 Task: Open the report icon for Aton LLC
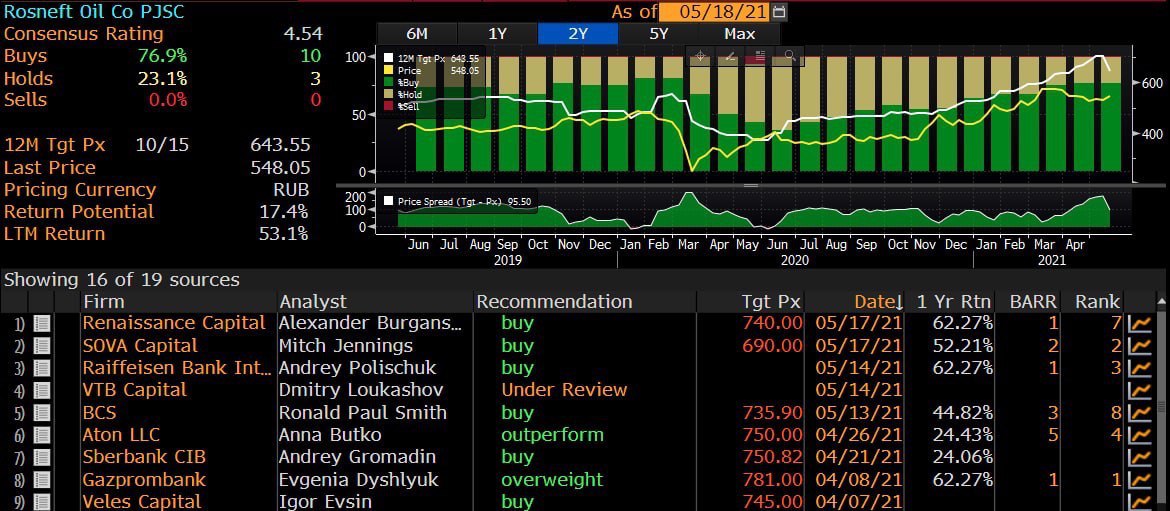(42, 435)
